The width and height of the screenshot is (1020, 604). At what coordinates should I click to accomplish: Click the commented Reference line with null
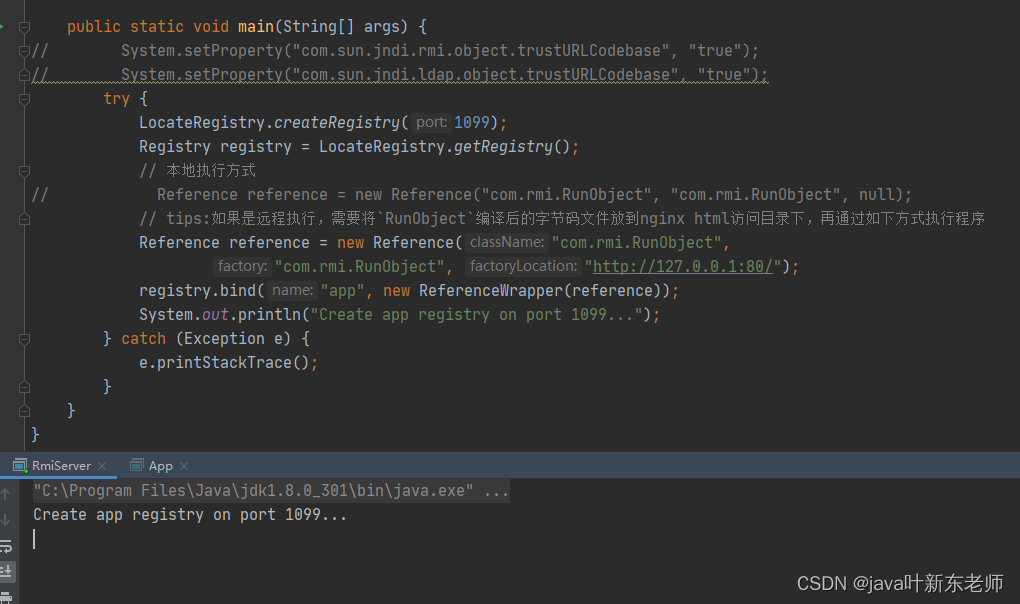(x=534, y=195)
